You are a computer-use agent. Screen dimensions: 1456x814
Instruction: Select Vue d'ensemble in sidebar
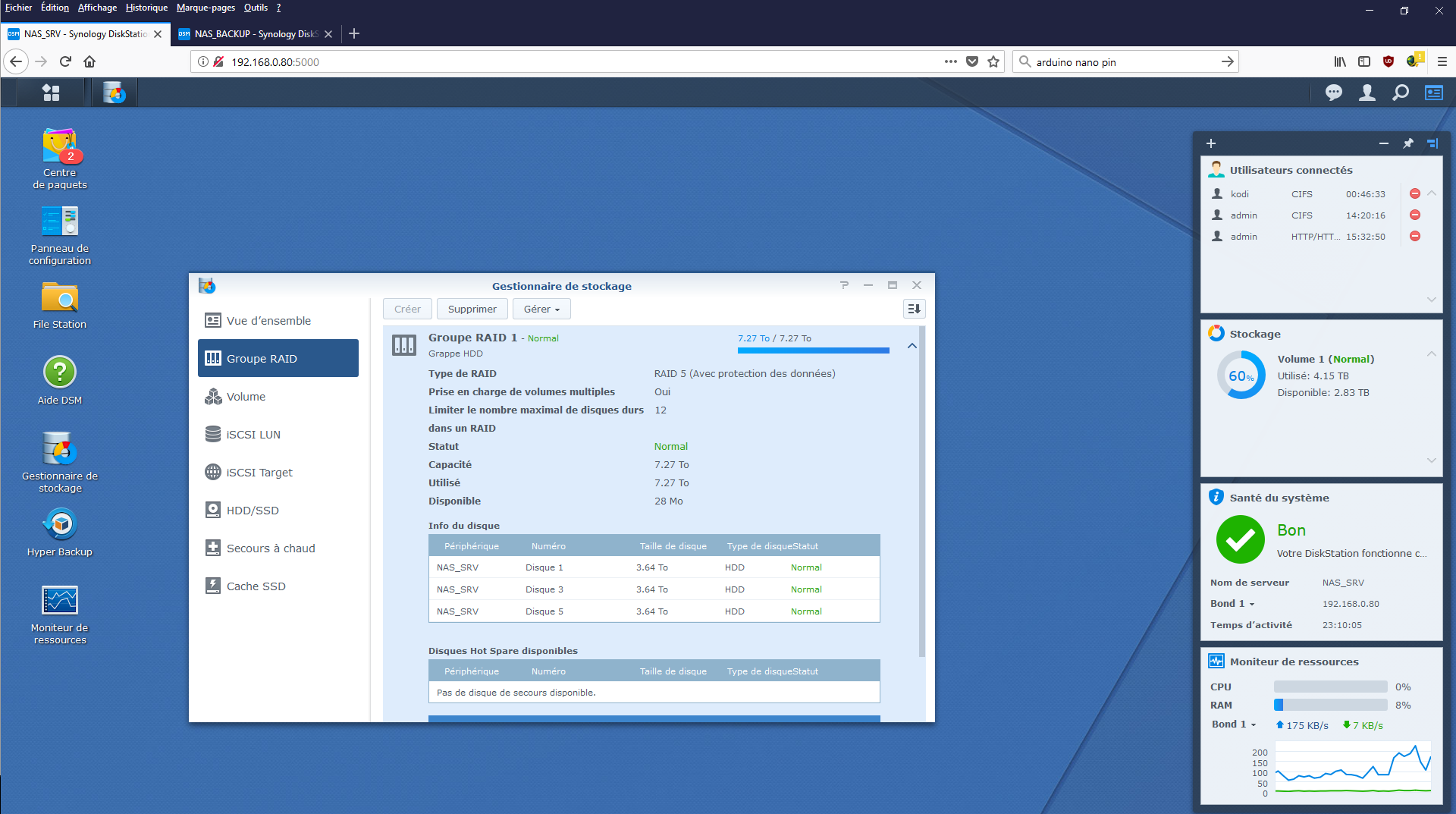click(278, 321)
